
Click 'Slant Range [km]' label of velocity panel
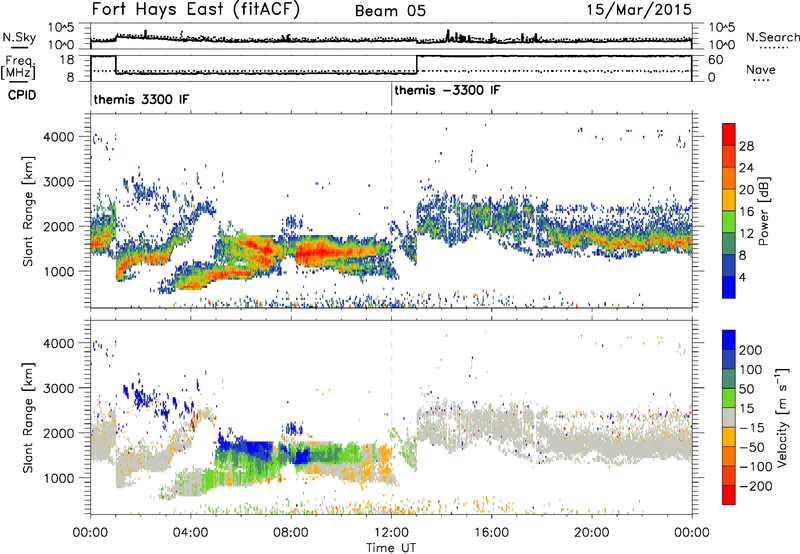click(x=29, y=418)
